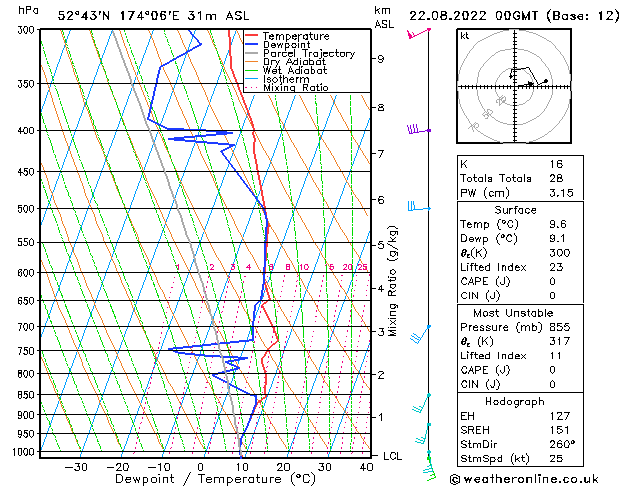Click the Pressure (mb) value '855'
629x486 pixels.
(560, 327)
